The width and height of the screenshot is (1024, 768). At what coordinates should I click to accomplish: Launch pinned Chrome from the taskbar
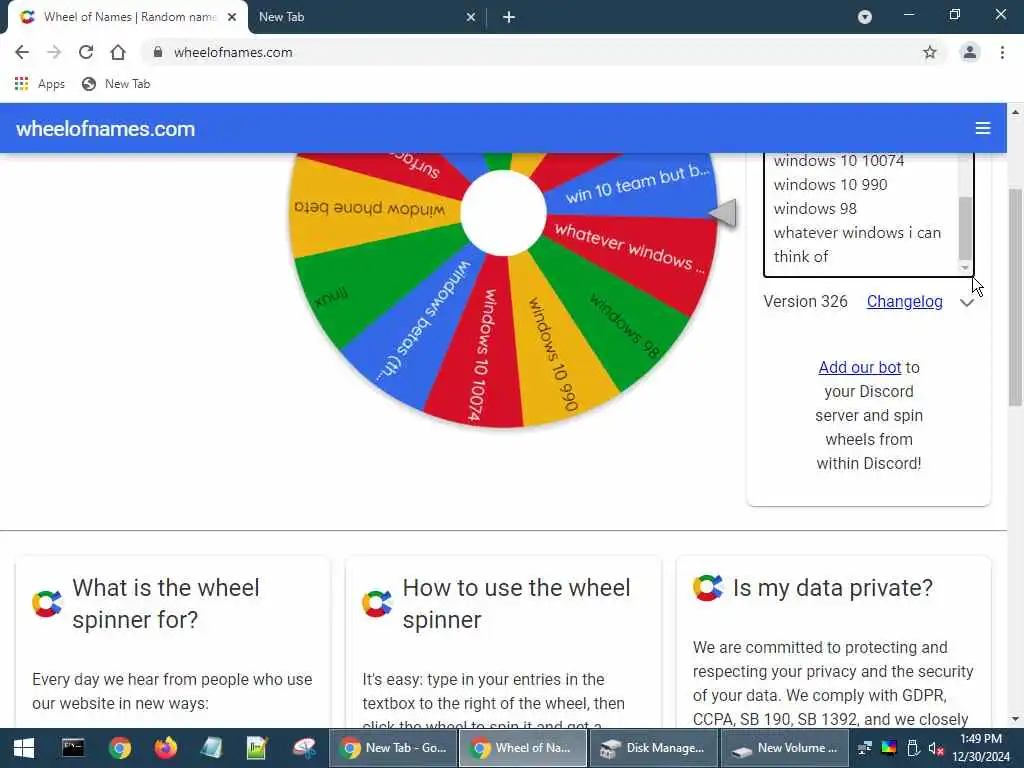pyautogui.click(x=120, y=748)
